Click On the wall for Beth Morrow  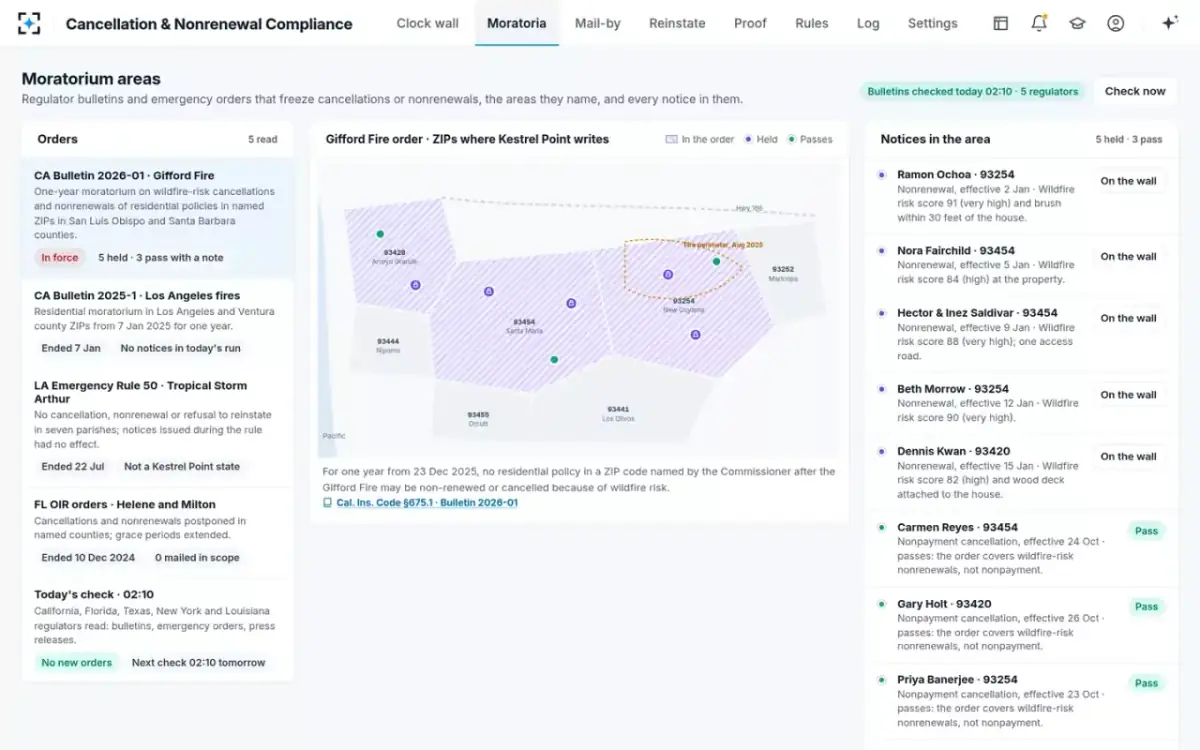pos(1129,395)
